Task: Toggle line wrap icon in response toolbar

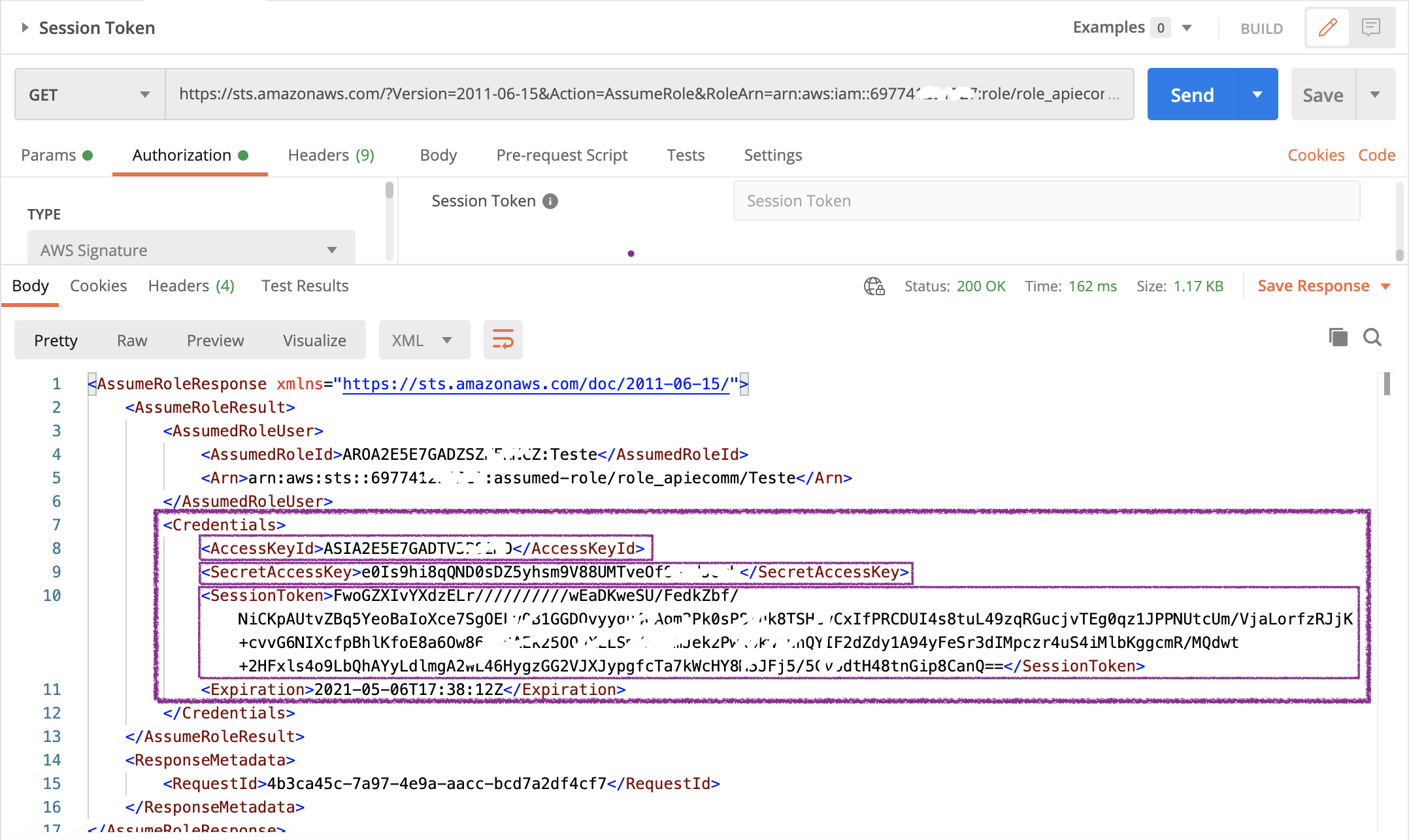Action: pos(503,340)
